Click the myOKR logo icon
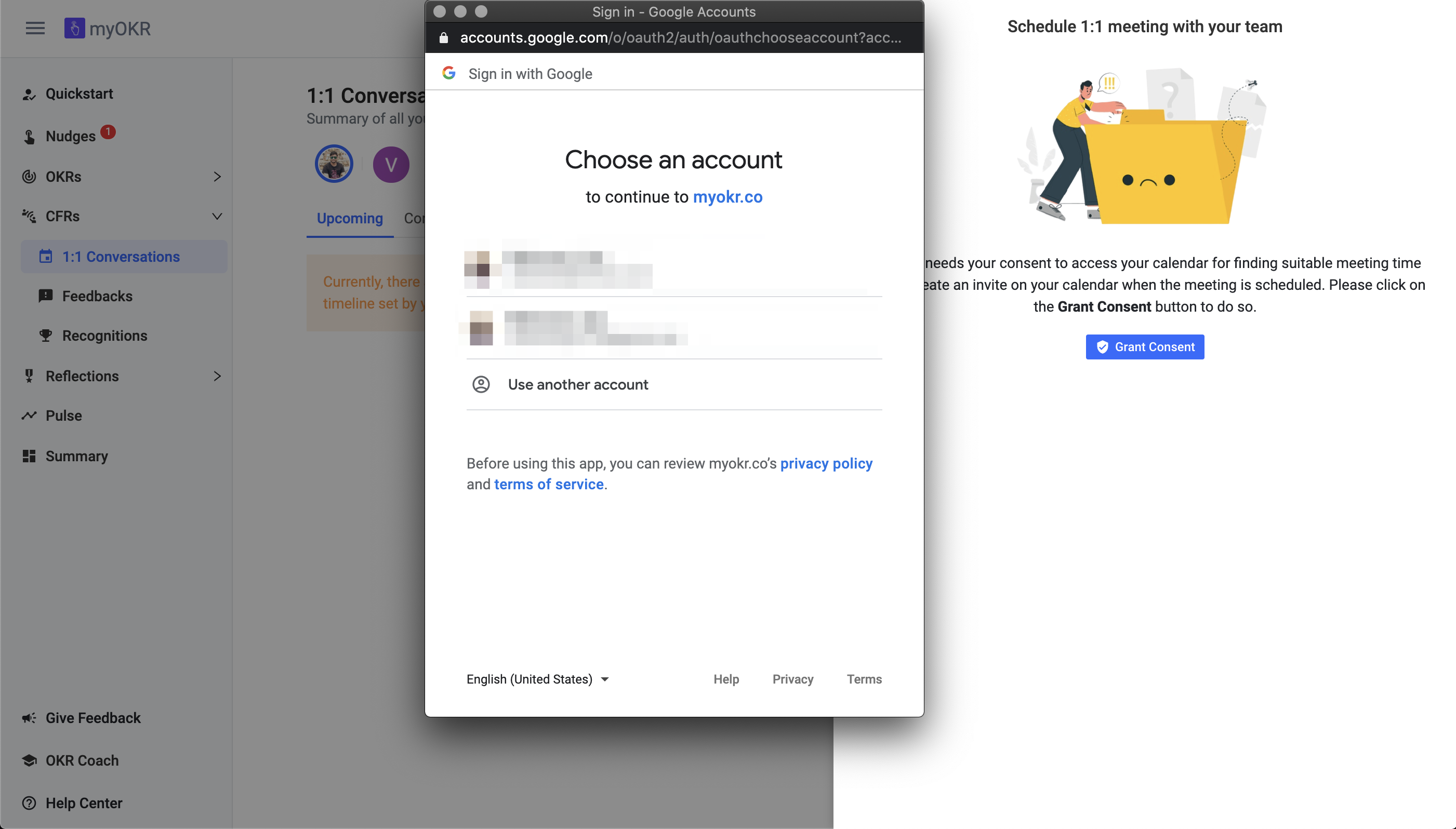 (x=75, y=28)
